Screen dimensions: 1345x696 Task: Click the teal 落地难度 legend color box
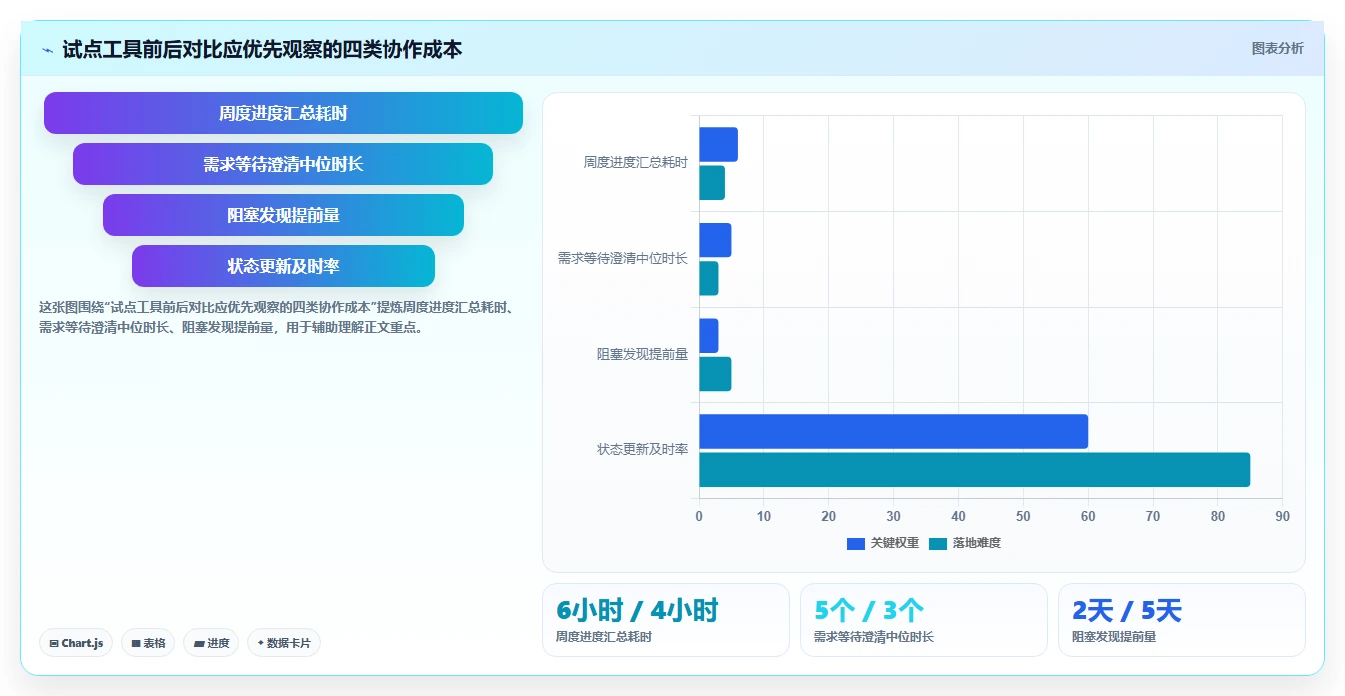point(937,544)
